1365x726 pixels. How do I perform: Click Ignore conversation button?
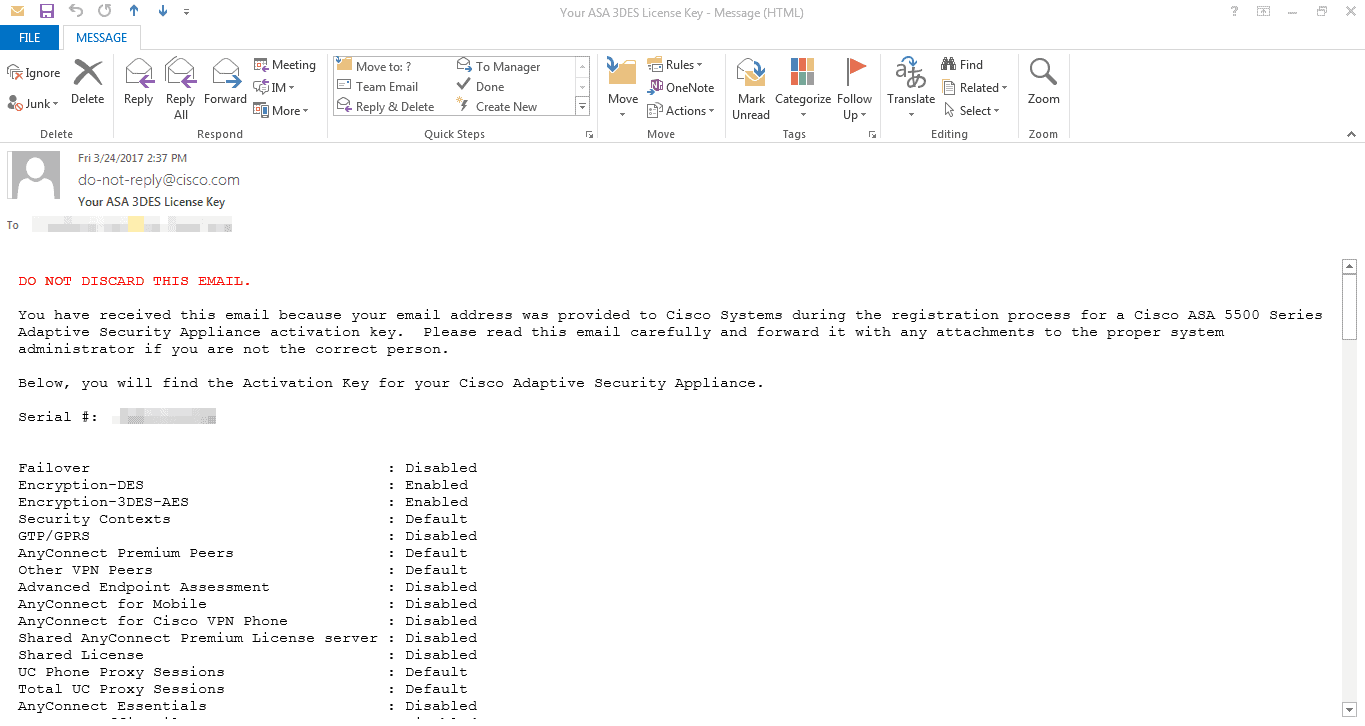tap(34, 73)
